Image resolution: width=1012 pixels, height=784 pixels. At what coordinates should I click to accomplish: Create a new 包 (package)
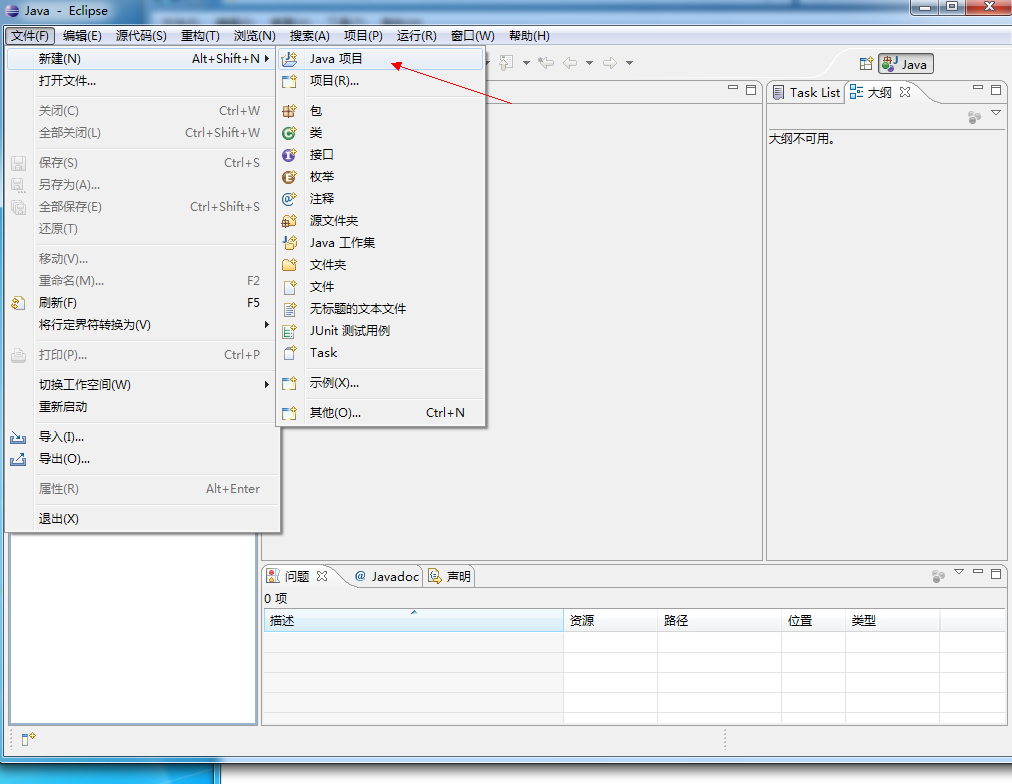[380, 110]
